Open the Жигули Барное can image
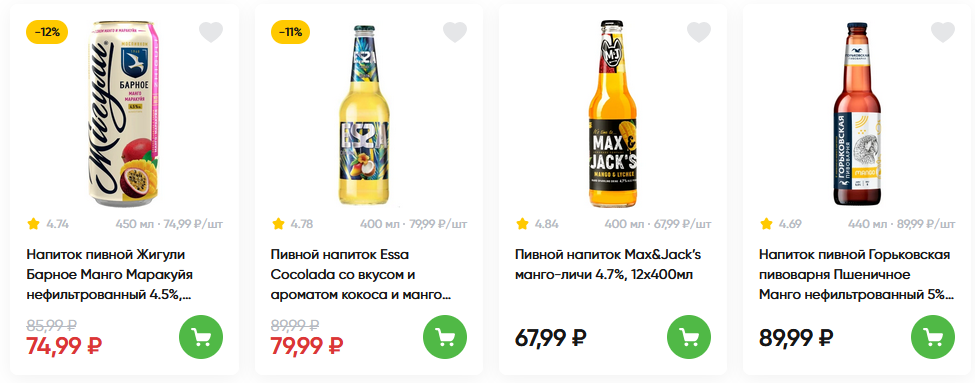 click(122, 114)
